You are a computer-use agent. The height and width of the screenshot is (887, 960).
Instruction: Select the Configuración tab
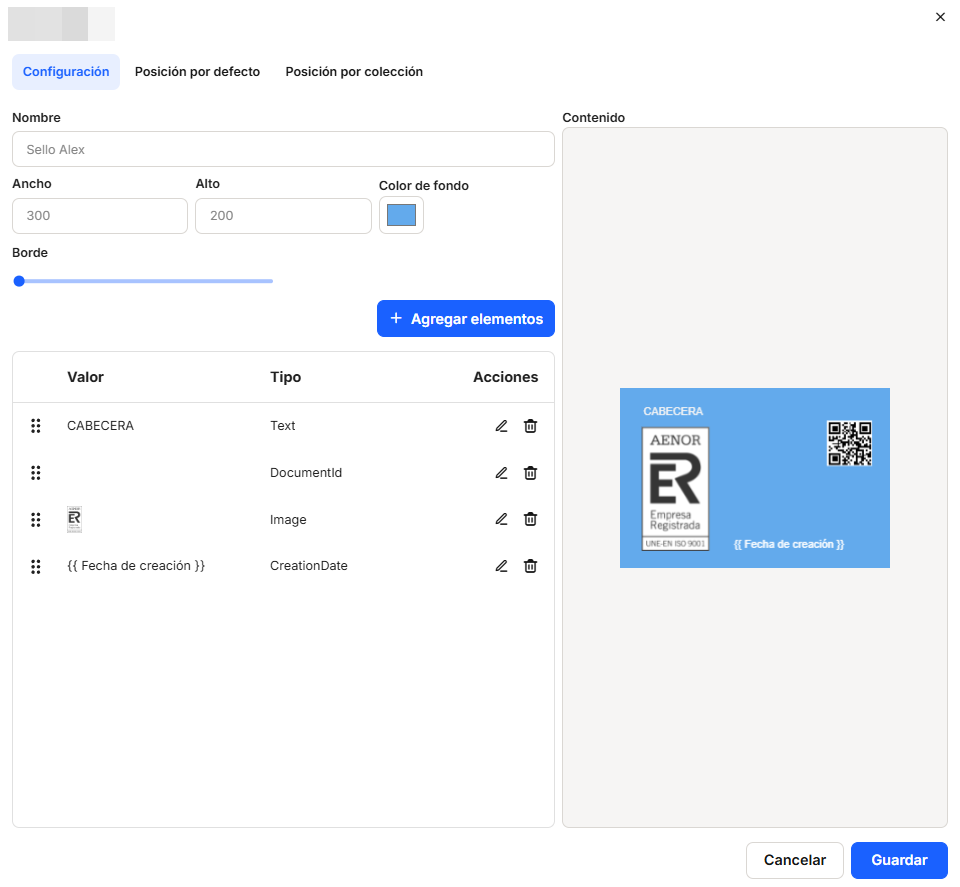pos(66,72)
